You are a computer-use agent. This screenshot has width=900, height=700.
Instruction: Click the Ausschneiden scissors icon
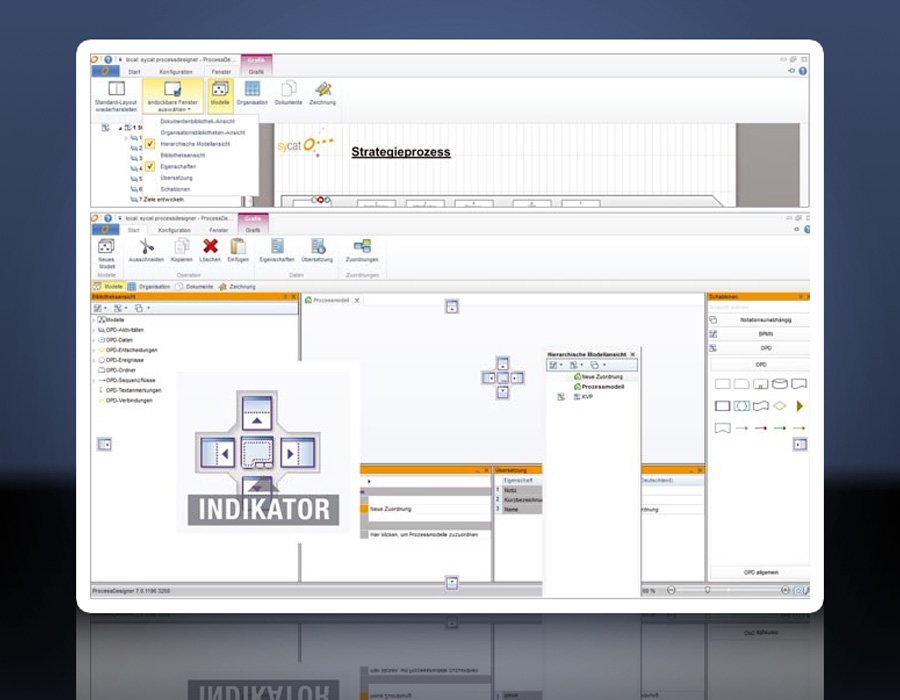tap(146, 250)
